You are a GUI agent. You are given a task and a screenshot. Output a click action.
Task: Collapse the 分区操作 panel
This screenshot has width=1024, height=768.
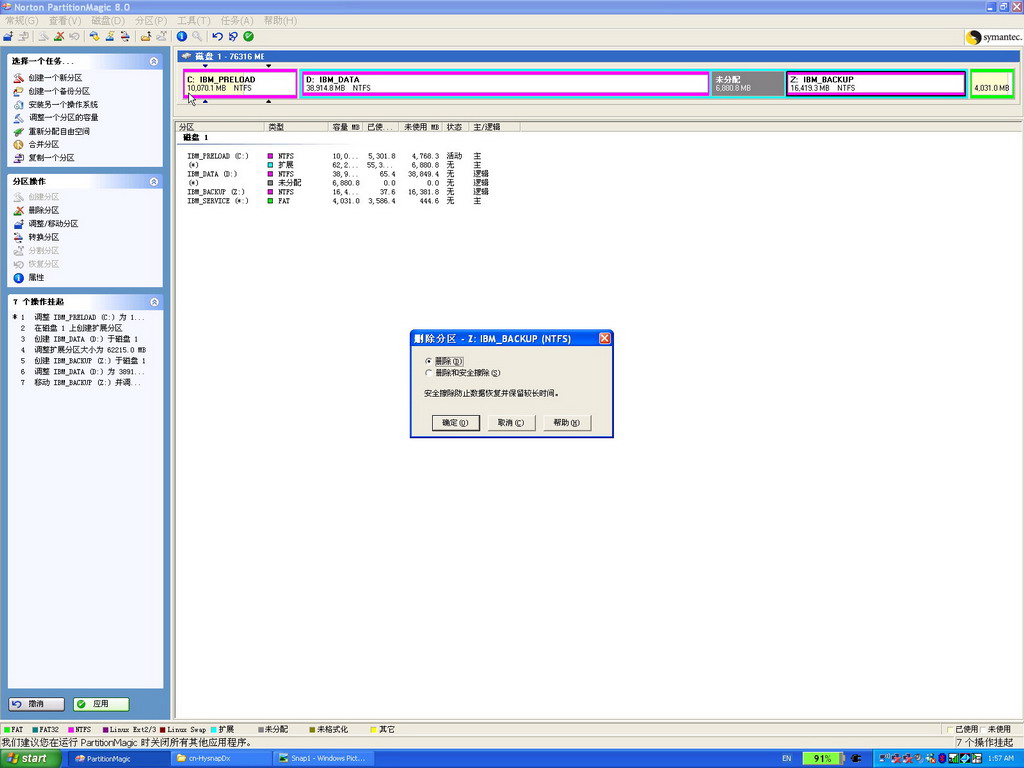(154, 182)
